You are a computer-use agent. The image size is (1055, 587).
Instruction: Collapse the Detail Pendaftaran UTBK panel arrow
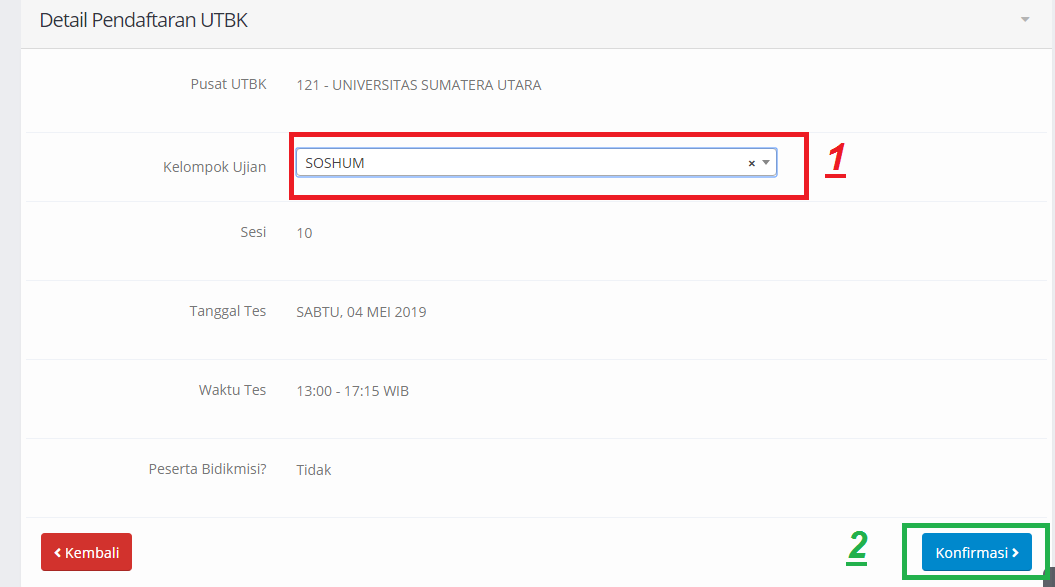[1024, 20]
